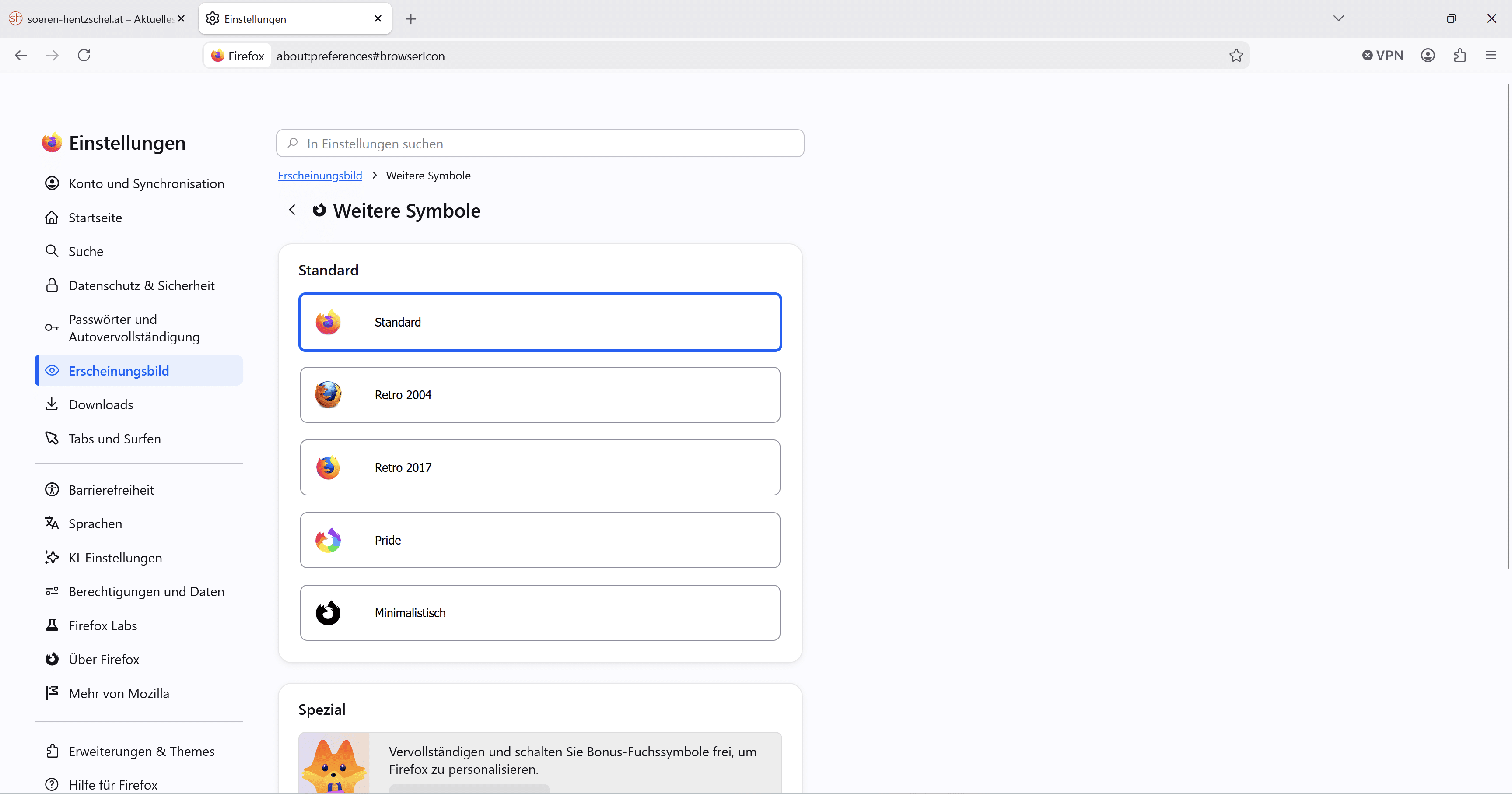Open Barrierefreiheit settings
Image resolution: width=1512 pixels, height=794 pixels.
[x=139, y=490]
